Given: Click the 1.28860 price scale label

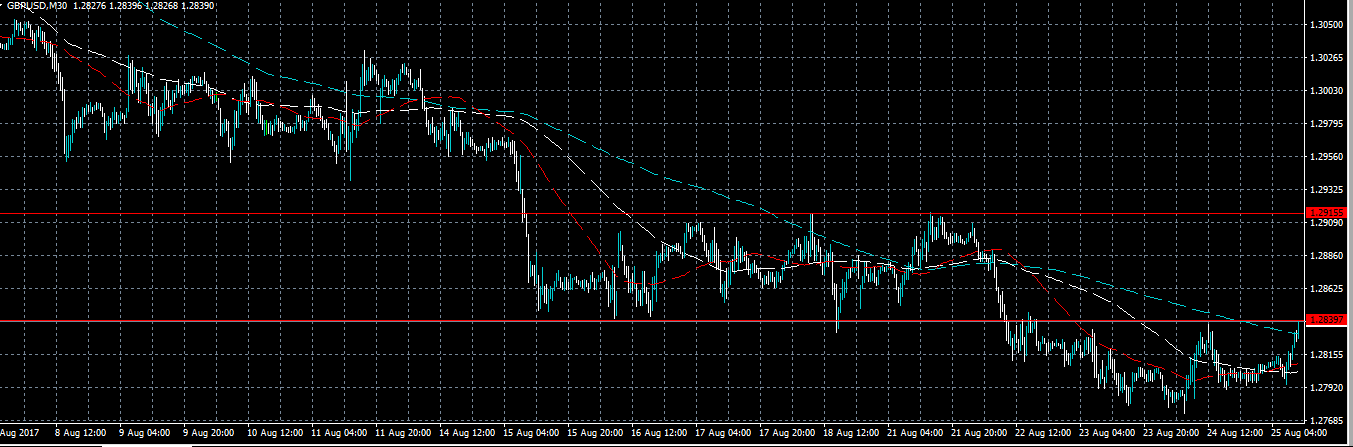Looking at the screenshot, I should click(1327, 255).
